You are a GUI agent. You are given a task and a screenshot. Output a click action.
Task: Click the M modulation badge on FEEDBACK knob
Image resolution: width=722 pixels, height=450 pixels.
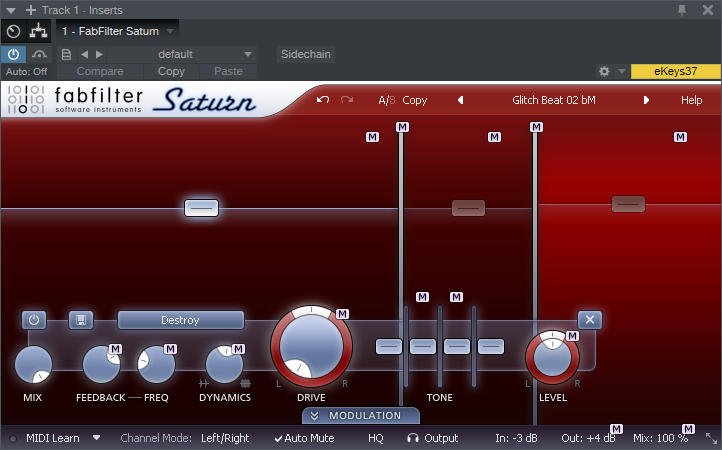coord(115,349)
